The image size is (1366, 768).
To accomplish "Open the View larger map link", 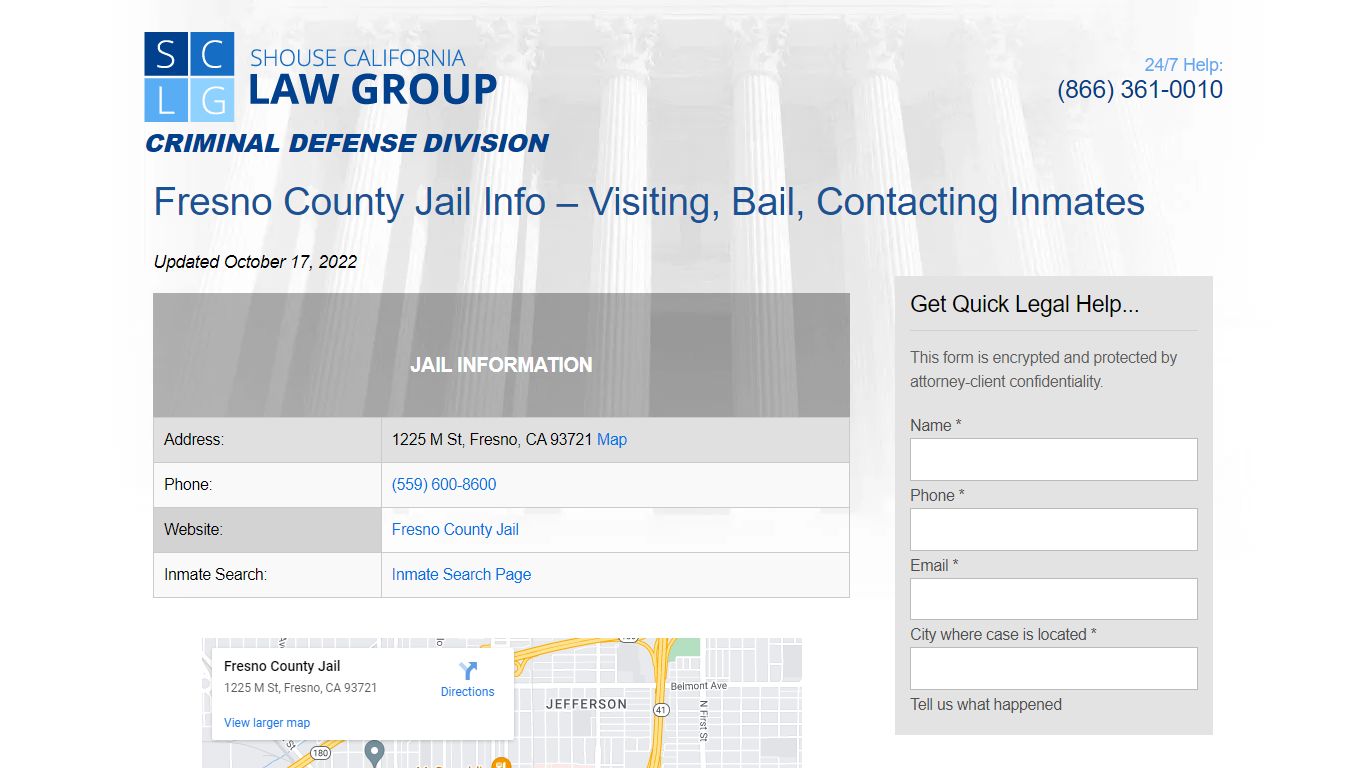I will (267, 723).
